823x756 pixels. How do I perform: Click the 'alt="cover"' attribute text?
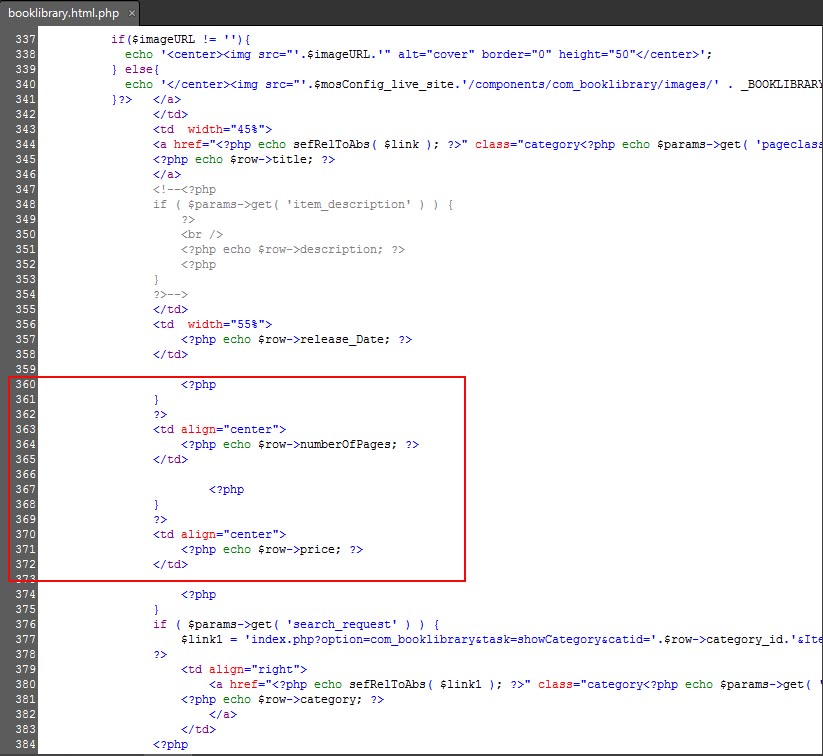click(x=436, y=54)
